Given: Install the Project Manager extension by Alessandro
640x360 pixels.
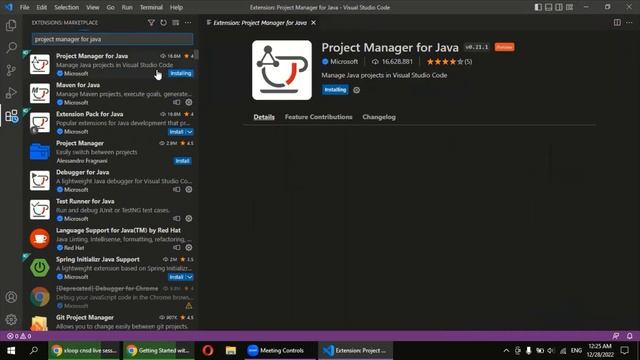Looking at the screenshot, I should (x=182, y=161).
